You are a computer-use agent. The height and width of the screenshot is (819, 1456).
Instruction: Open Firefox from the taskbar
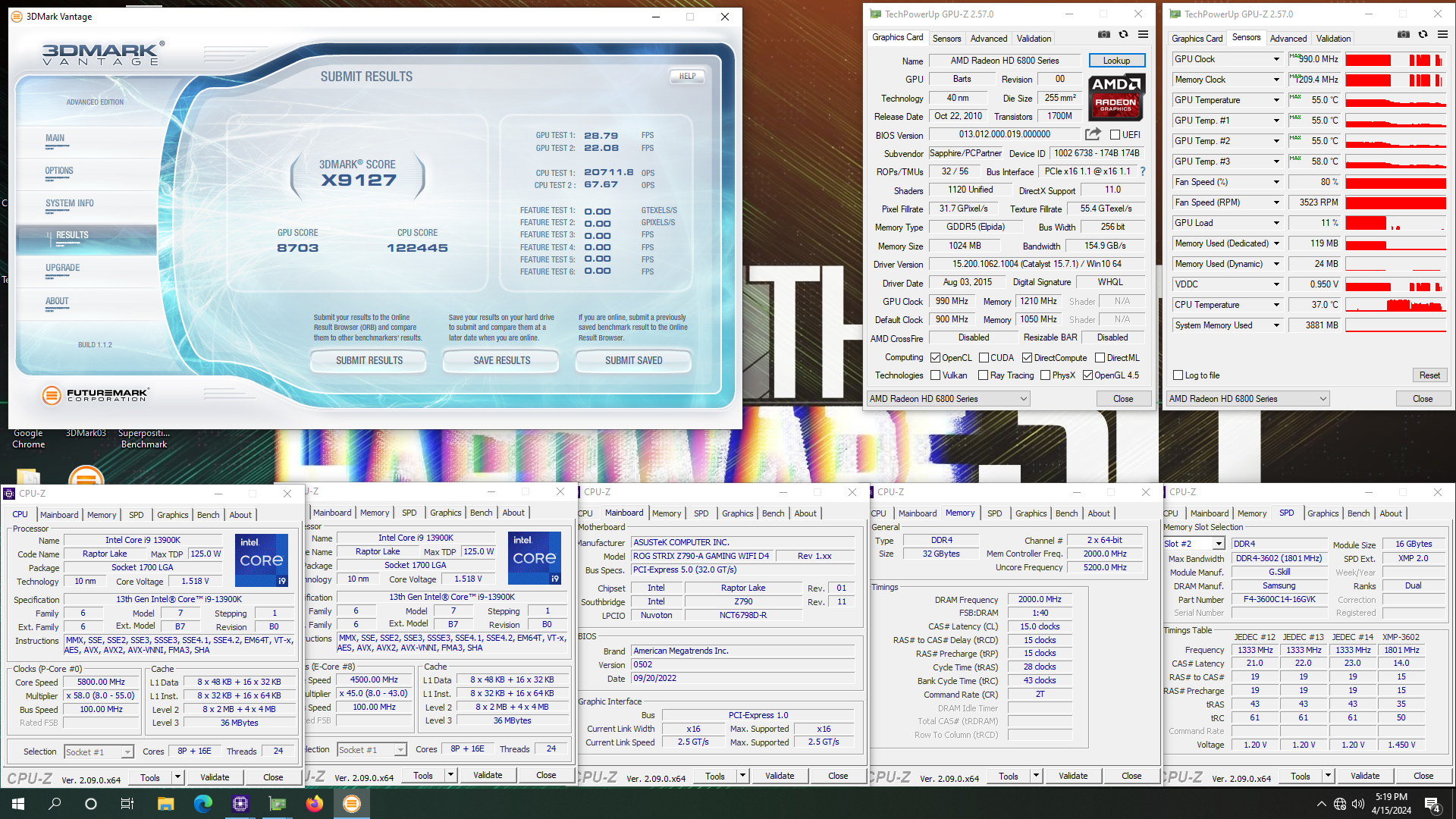pyautogui.click(x=315, y=804)
